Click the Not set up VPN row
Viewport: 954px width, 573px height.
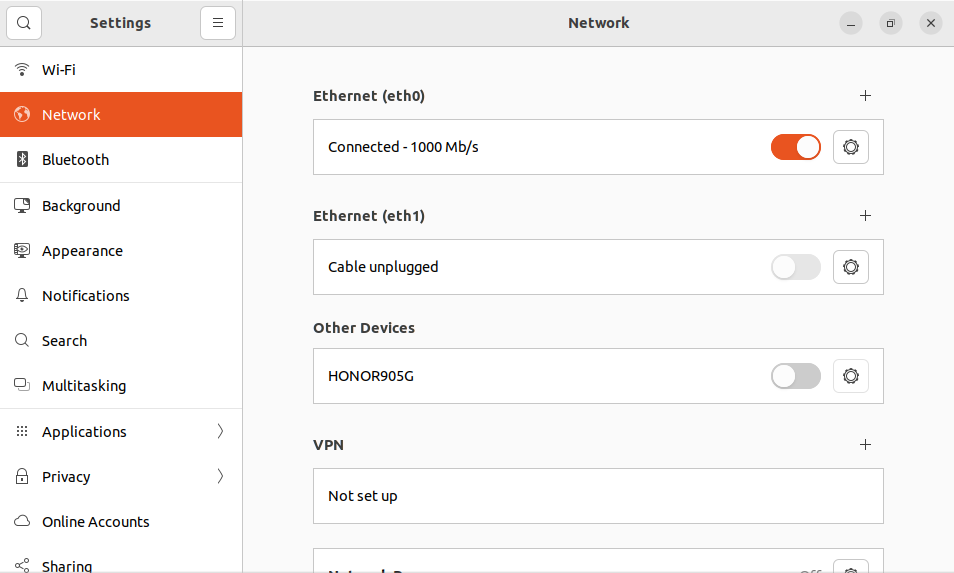click(x=598, y=496)
